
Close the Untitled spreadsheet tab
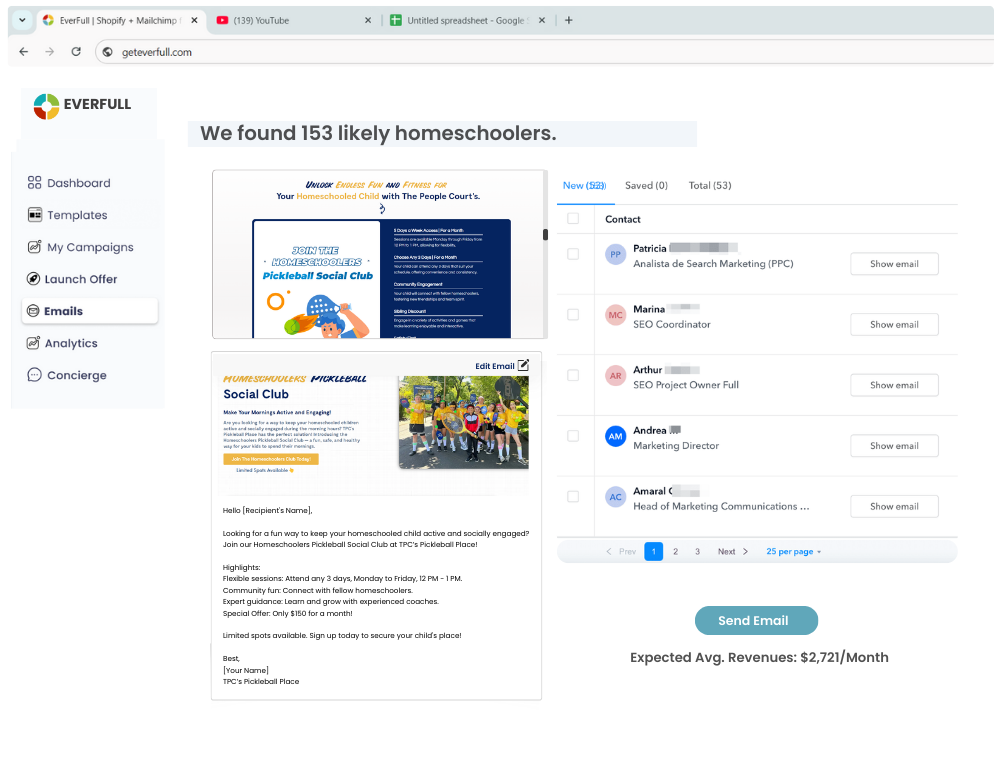pos(541,20)
